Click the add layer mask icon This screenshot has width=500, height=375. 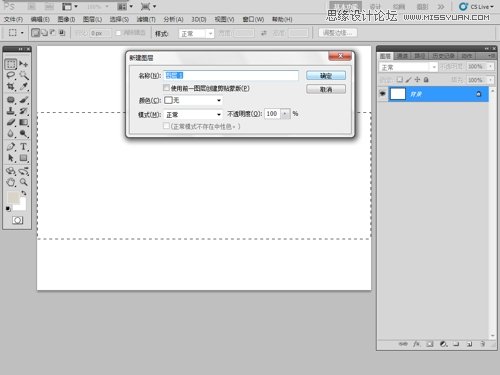[430, 344]
